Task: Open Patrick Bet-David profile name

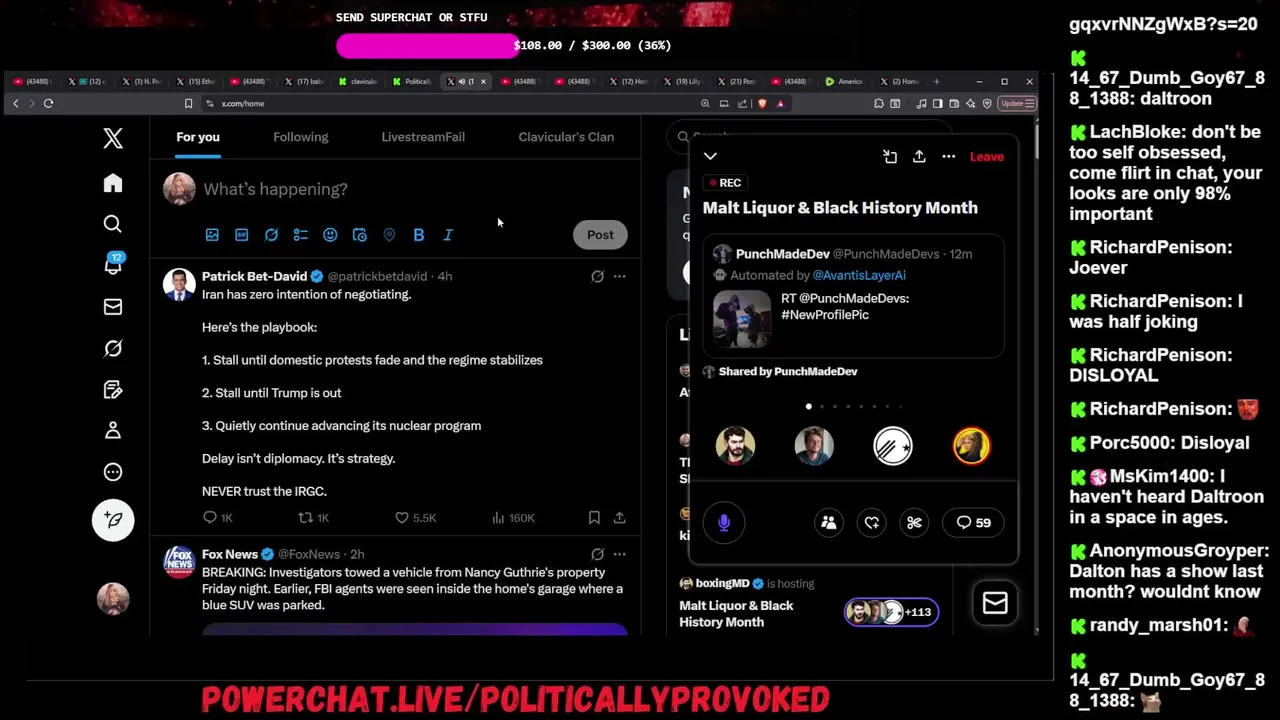Action: (255, 276)
